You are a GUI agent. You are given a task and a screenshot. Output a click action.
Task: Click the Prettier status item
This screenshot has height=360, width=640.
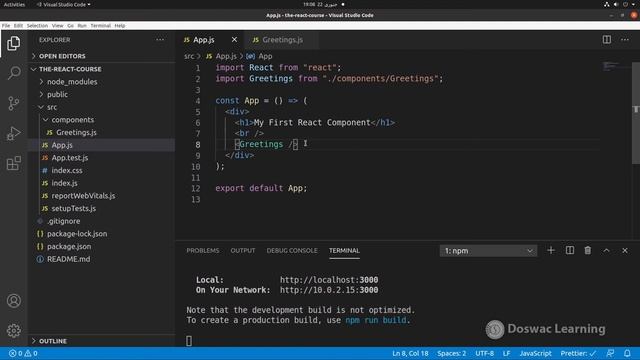point(578,353)
